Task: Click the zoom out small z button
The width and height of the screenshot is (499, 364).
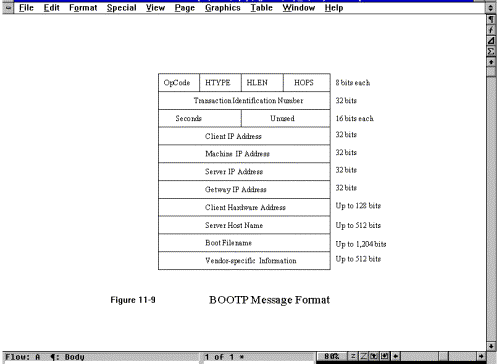Action: pos(353,356)
